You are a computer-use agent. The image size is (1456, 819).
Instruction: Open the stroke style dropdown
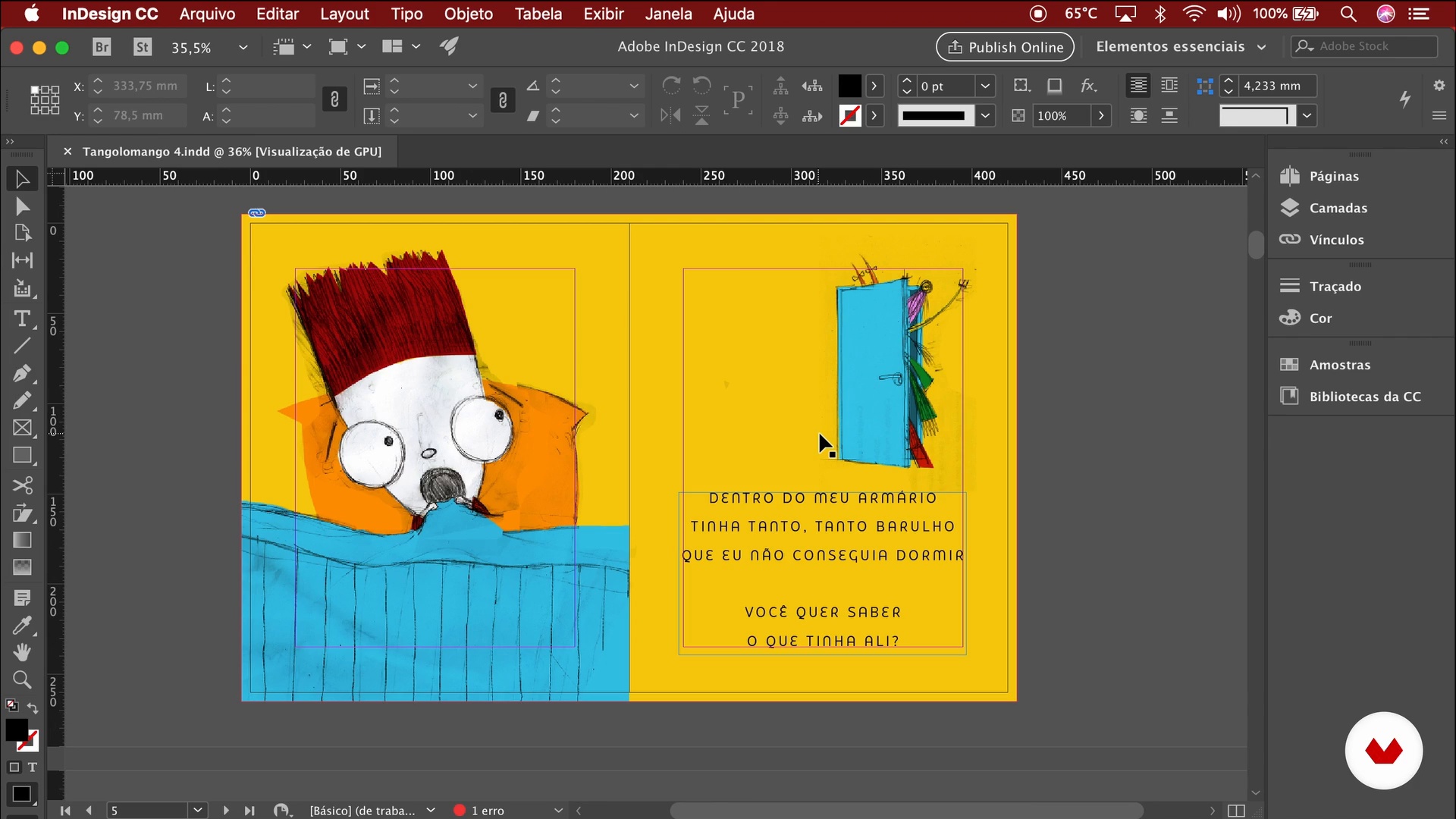(985, 116)
